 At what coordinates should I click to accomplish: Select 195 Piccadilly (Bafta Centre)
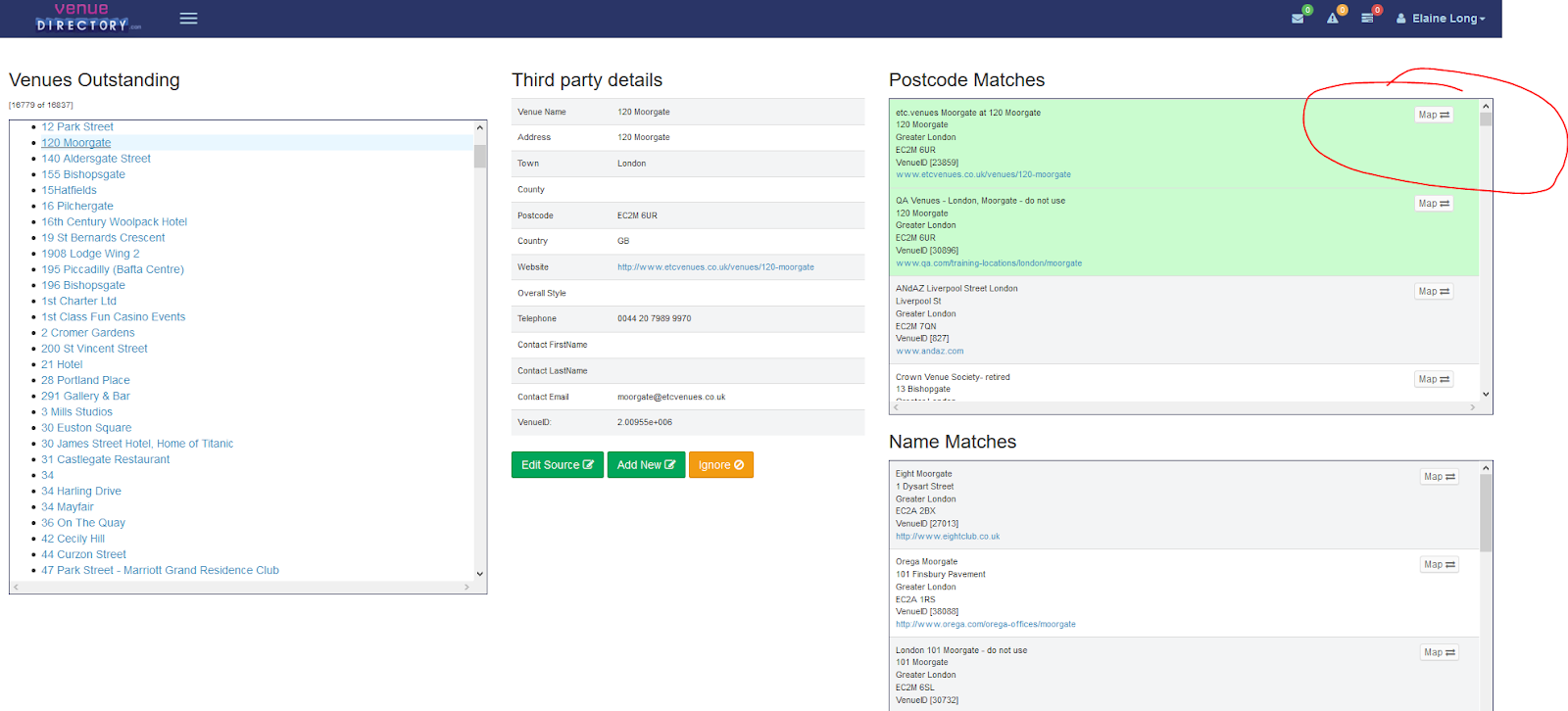(113, 269)
